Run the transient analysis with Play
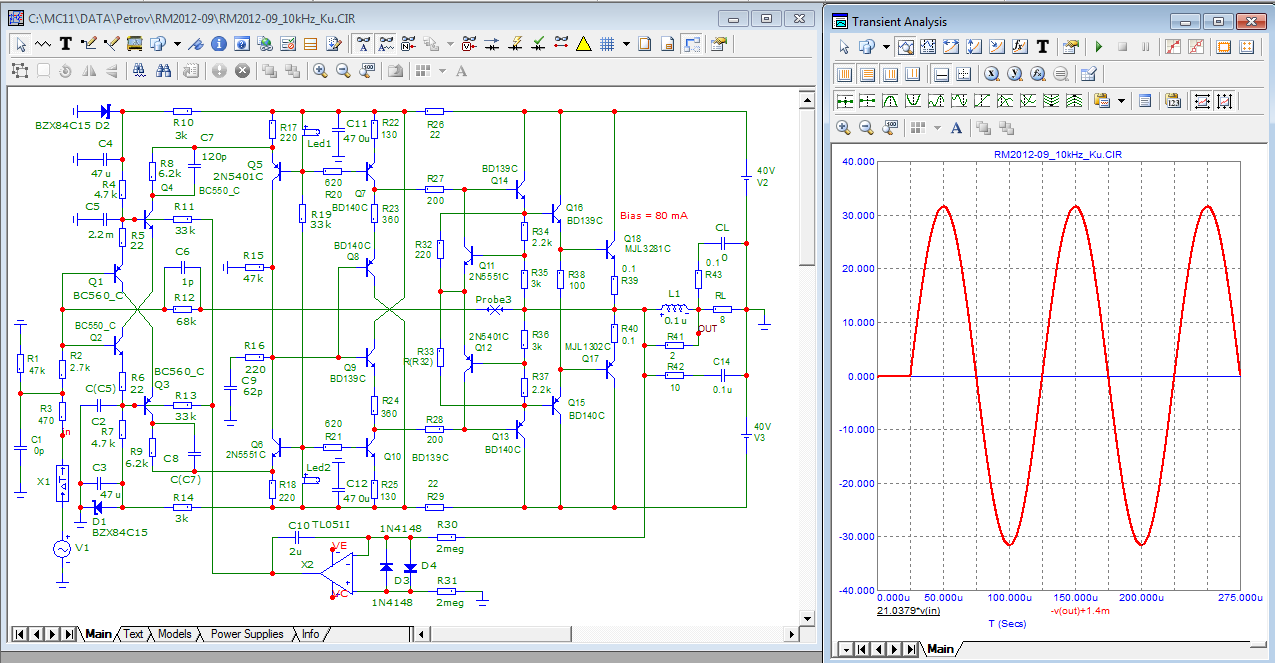 point(1099,47)
